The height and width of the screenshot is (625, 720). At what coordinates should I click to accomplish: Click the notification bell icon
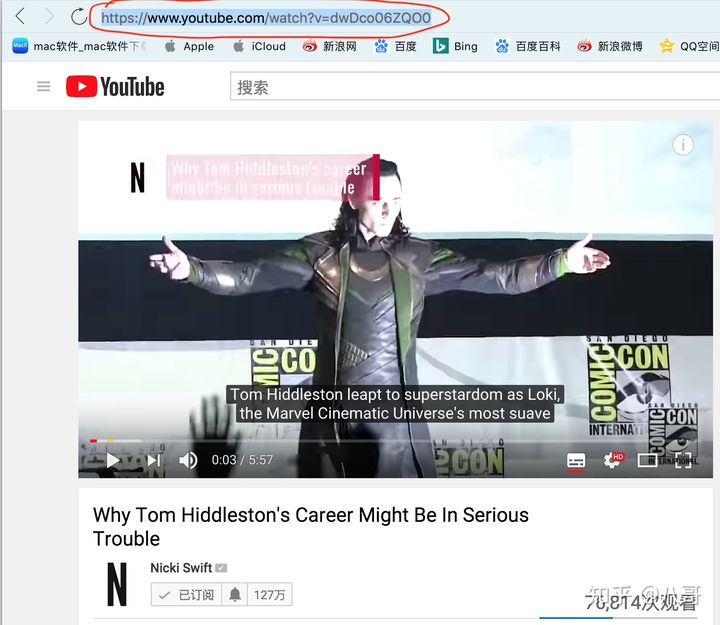[x=235, y=595]
